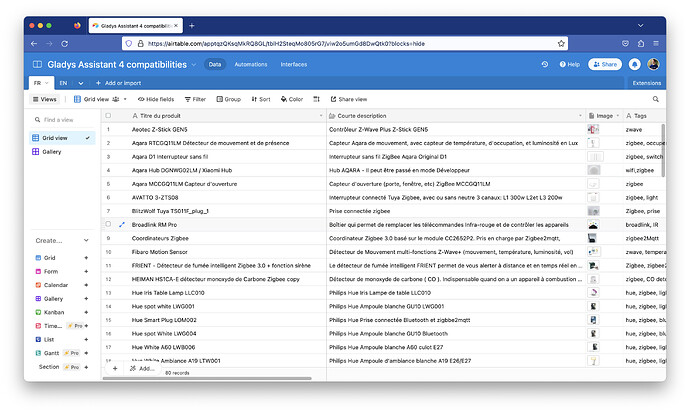Viewport: 690px width, 412px height.
Task: Open Titre du produit column menu
Action: tap(321, 116)
